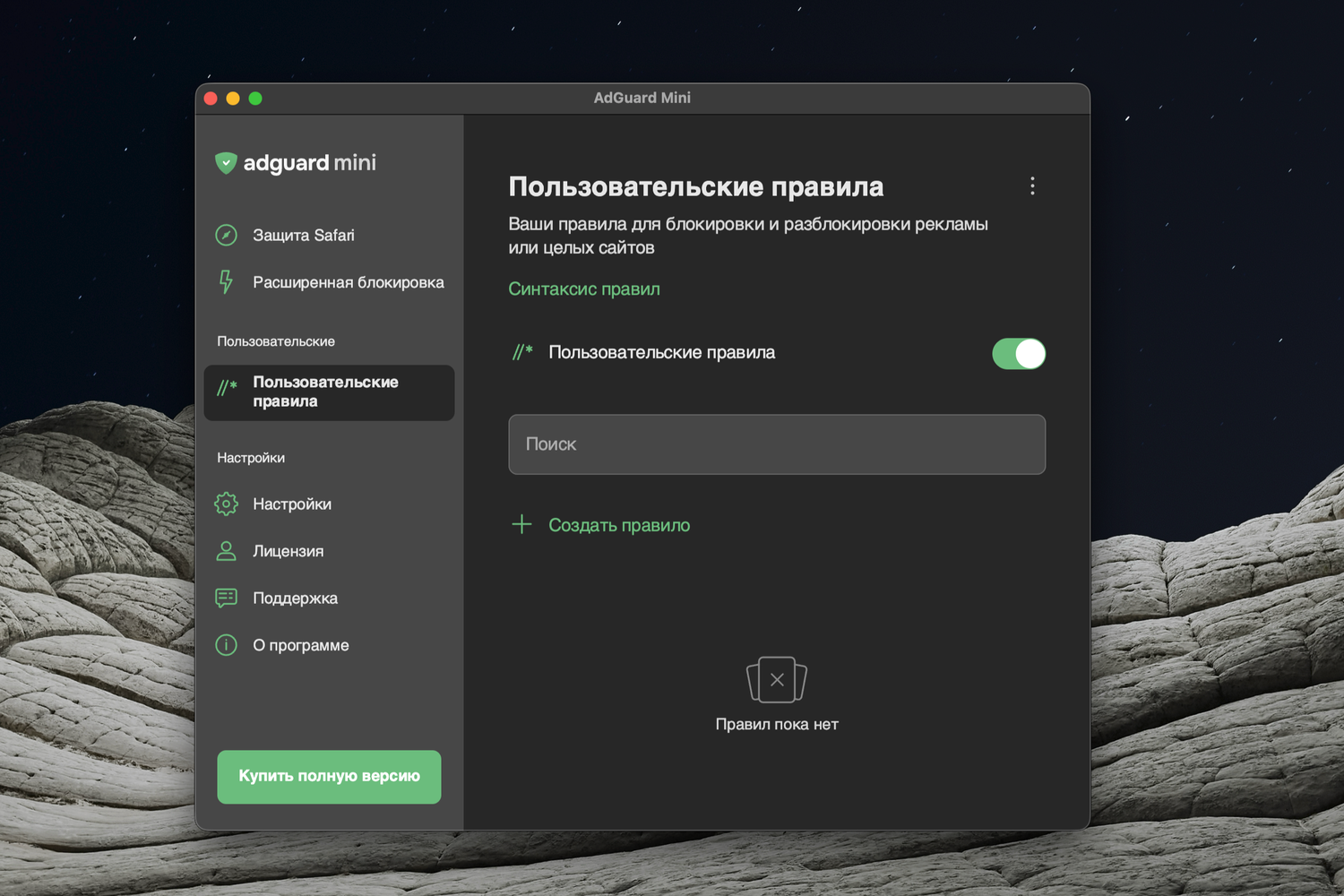1344x896 pixels.
Task: Close the AdGuard Mini window
Action: click(x=211, y=99)
